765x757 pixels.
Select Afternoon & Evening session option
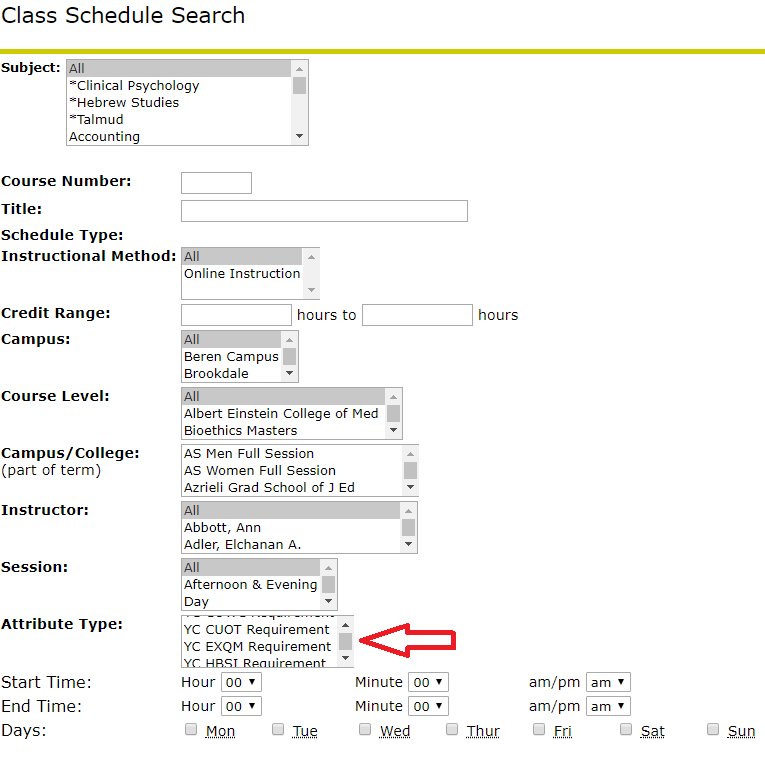click(250, 585)
